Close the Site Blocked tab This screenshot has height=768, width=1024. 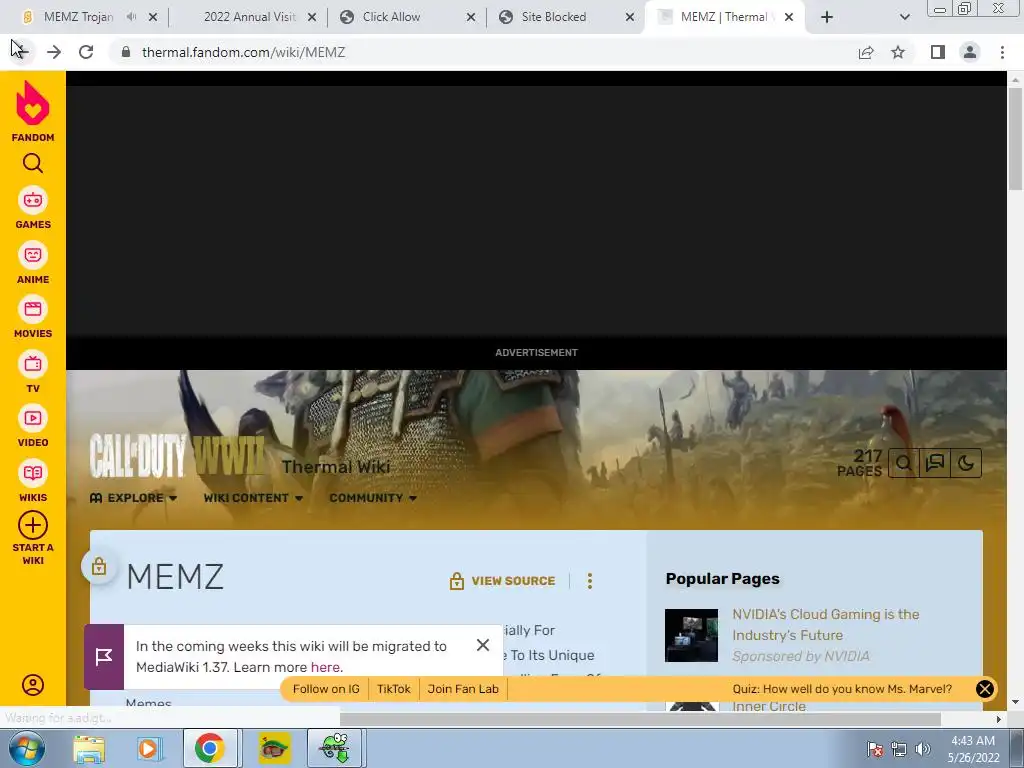tap(630, 17)
